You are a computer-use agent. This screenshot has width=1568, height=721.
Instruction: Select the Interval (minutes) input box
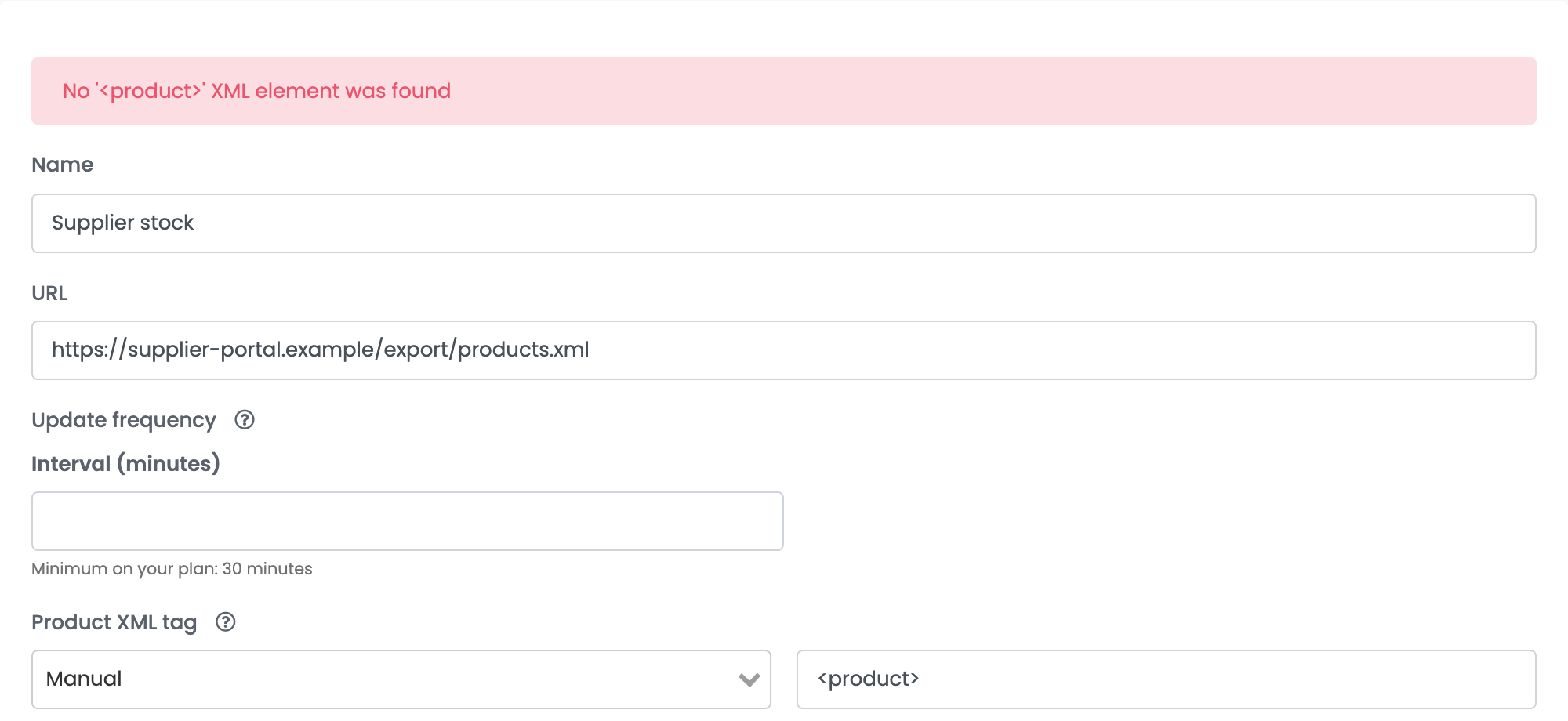click(408, 521)
